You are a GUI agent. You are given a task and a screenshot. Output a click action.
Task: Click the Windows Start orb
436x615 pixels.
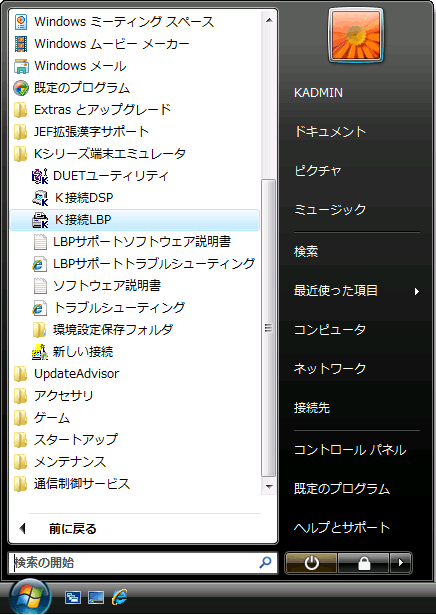[x=30, y=597]
